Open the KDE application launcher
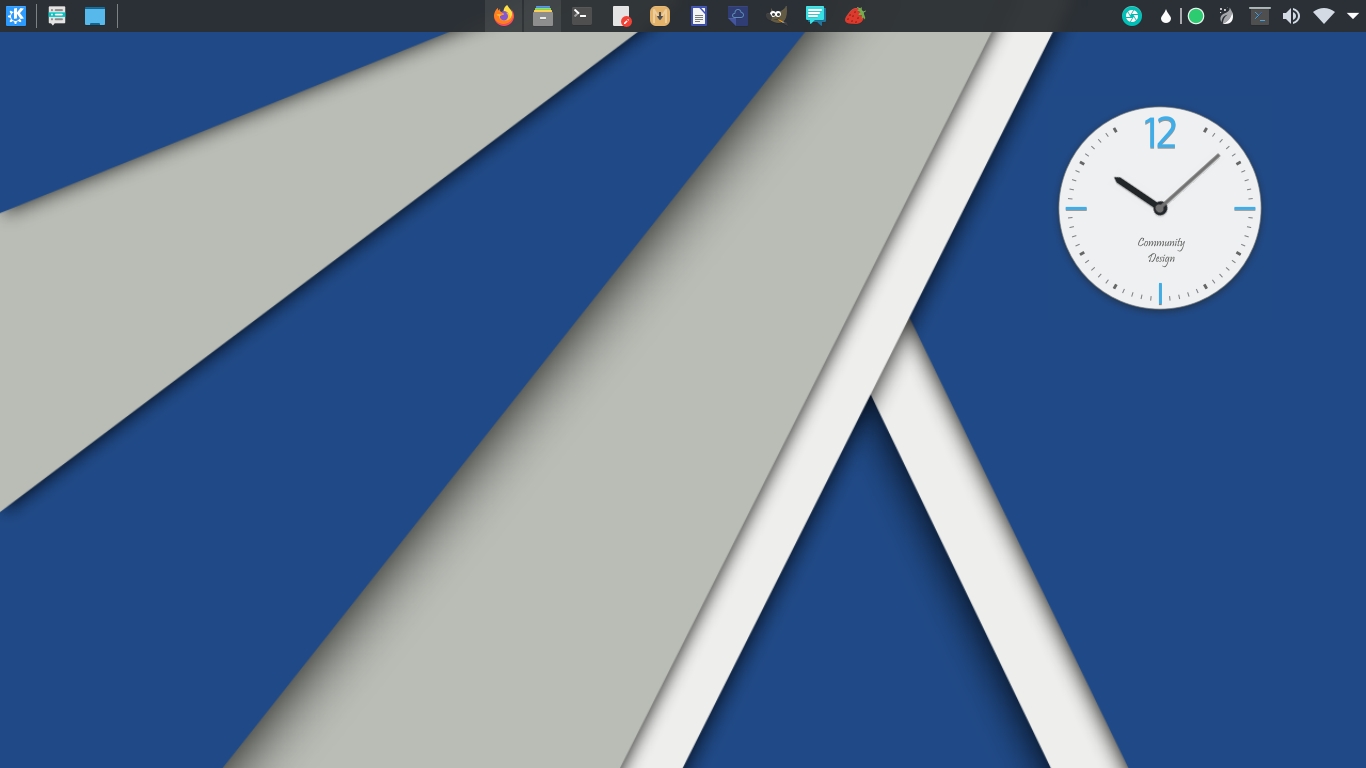Image resolution: width=1366 pixels, height=768 pixels. pos(16,16)
